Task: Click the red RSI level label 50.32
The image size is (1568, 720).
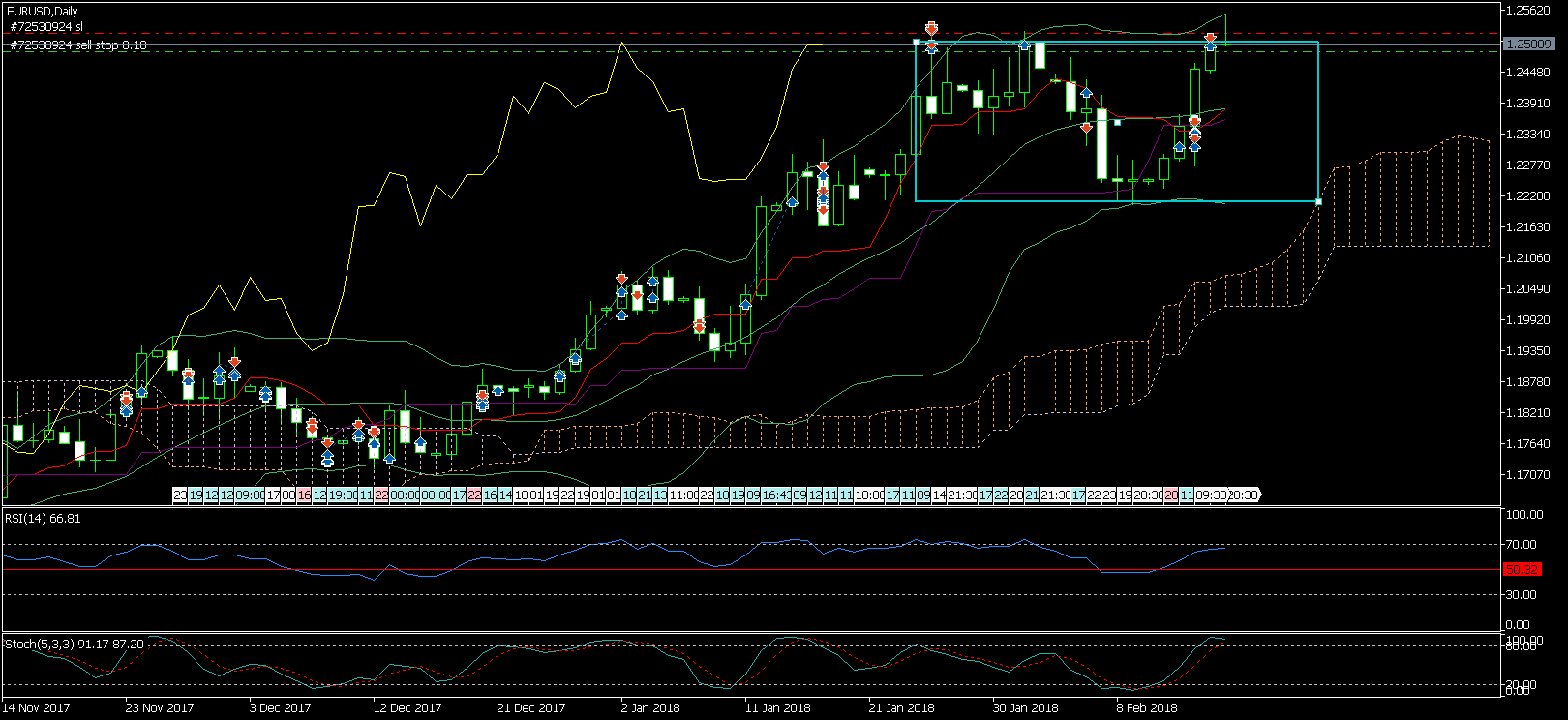Action: pos(1522,569)
